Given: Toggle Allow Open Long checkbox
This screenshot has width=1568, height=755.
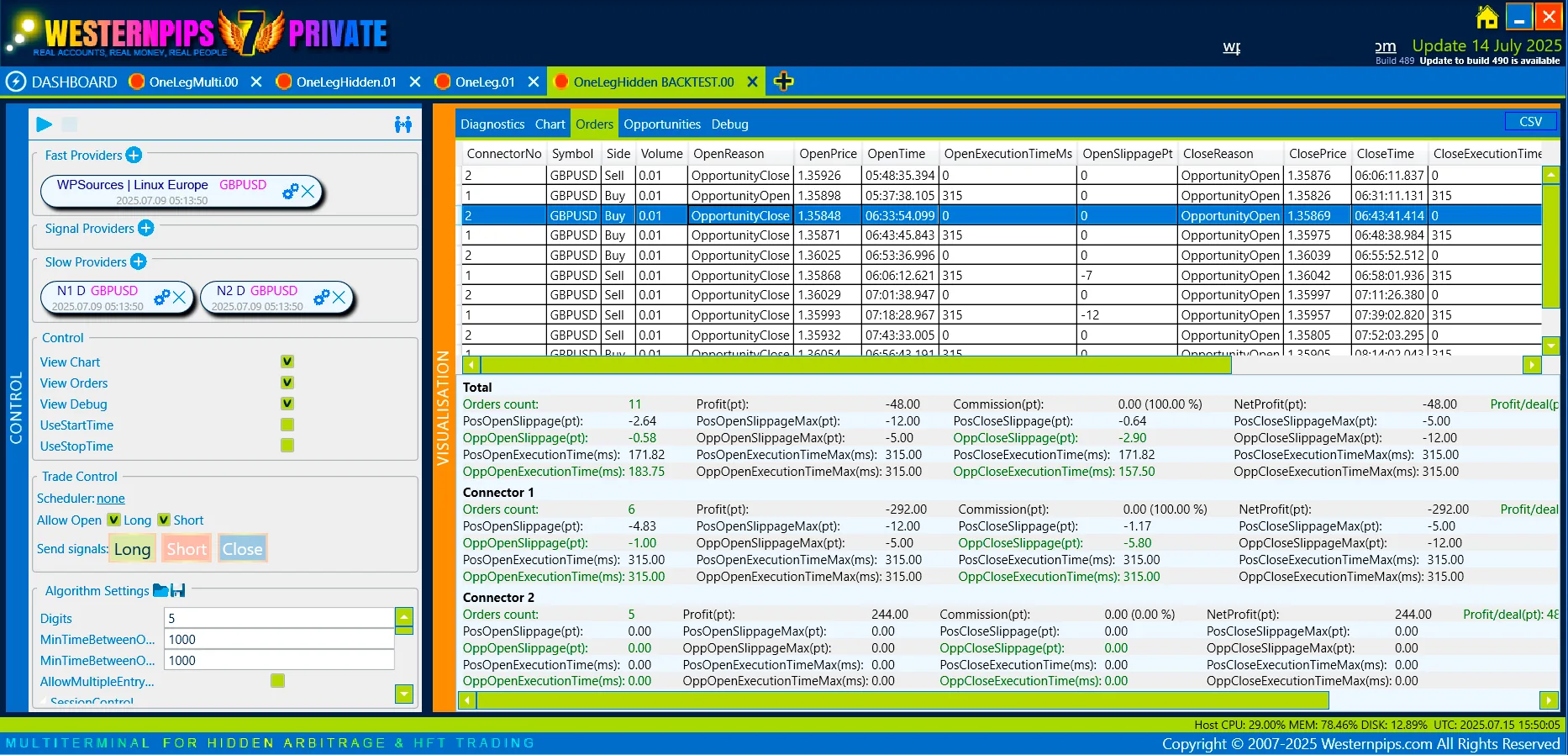Looking at the screenshot, I should point(114,520).
